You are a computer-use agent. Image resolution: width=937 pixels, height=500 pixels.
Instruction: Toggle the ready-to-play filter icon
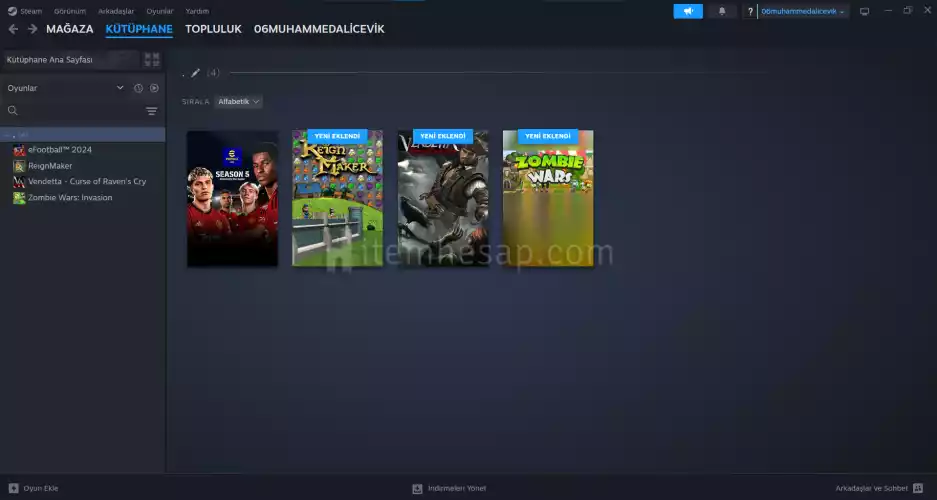pos(154,88)
